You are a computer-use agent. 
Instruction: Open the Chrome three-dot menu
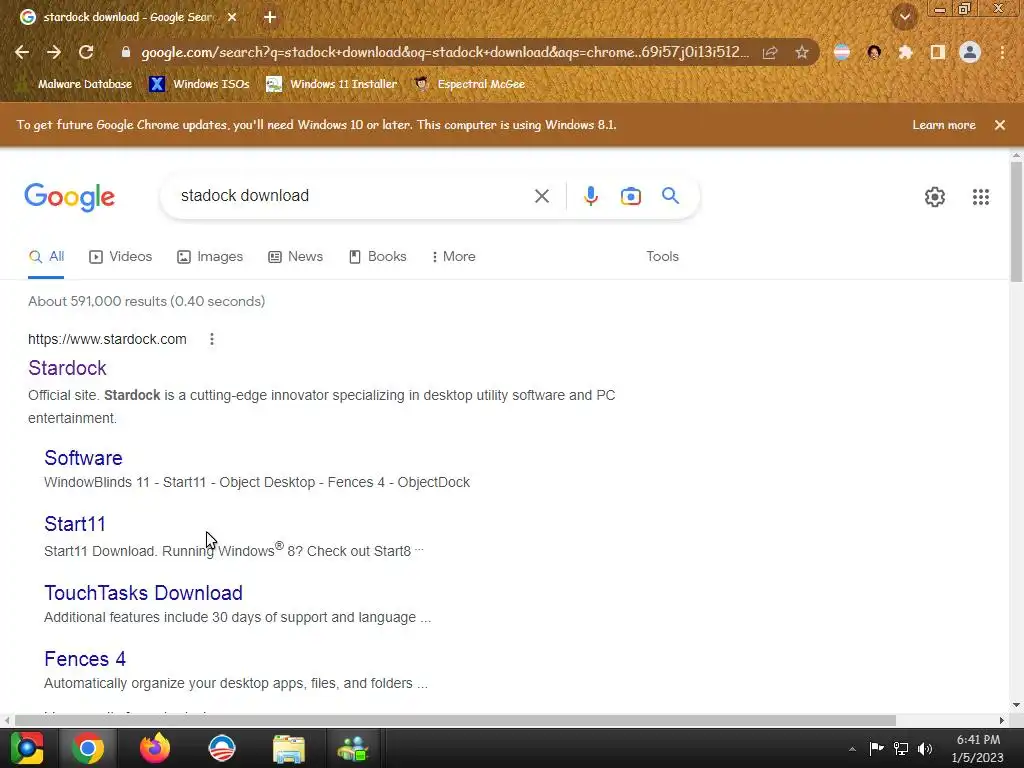tap(1002, 52)
